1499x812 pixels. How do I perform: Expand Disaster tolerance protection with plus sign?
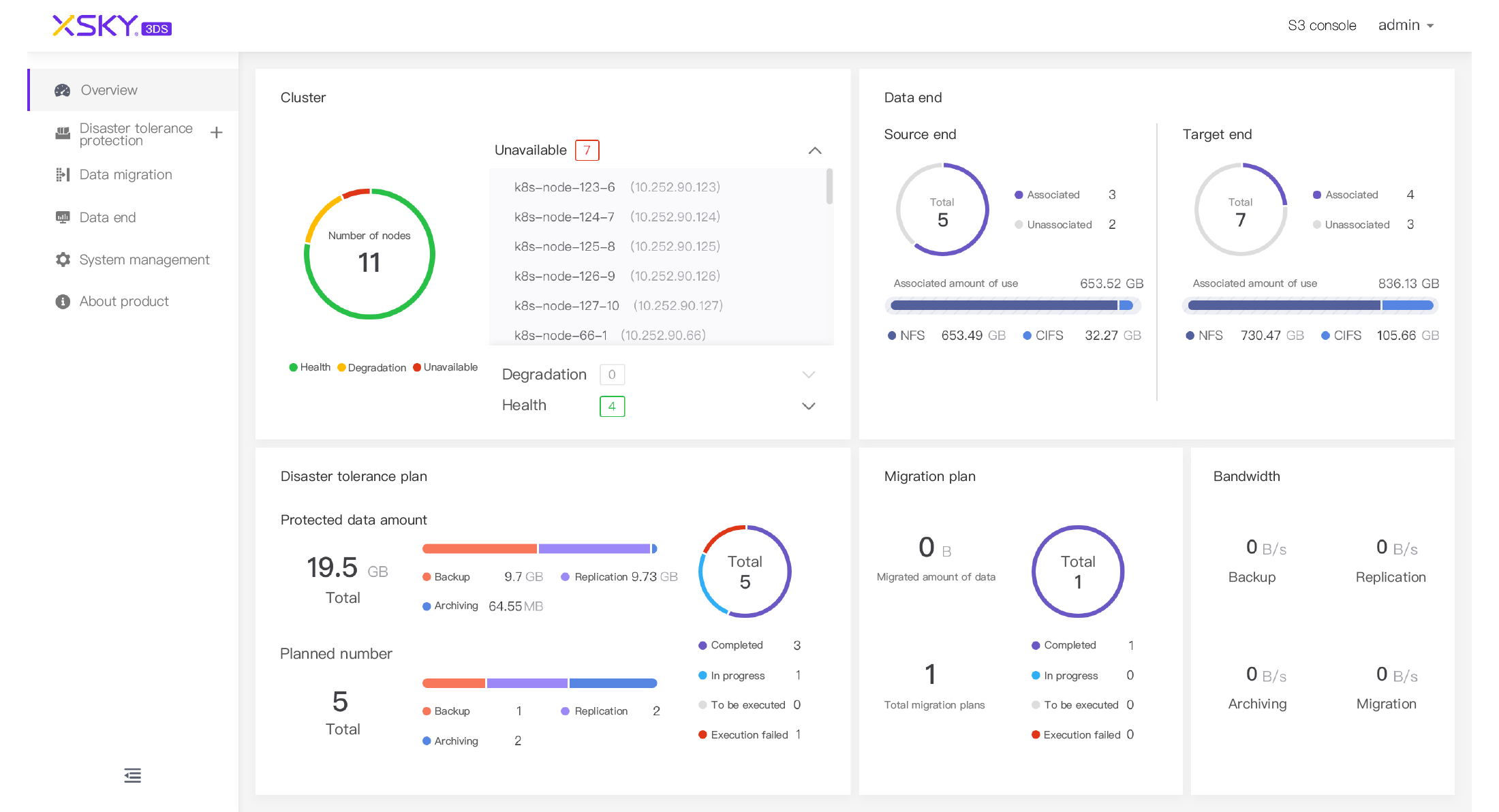[217, 133]
